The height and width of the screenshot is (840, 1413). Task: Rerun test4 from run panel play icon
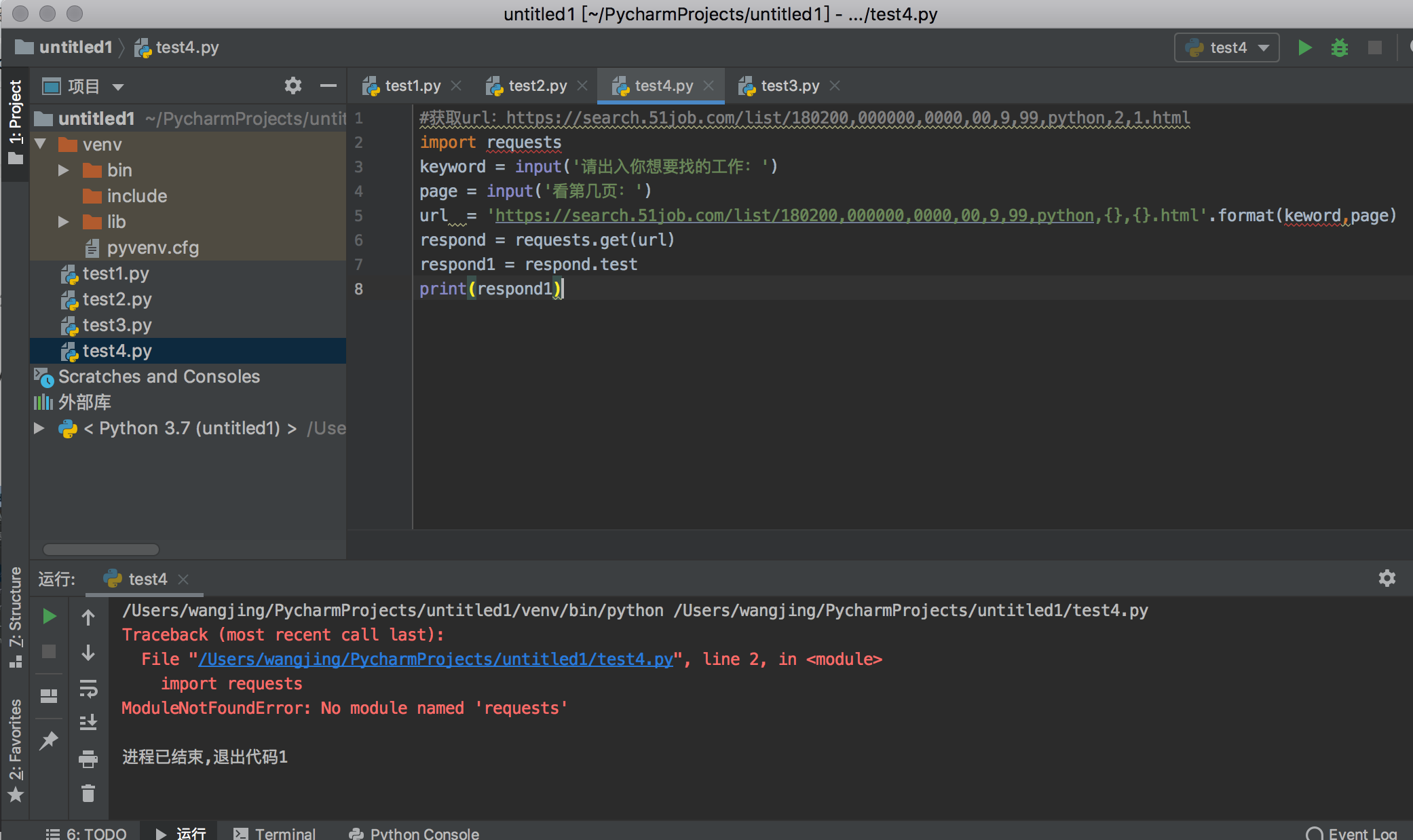point(49,616)
